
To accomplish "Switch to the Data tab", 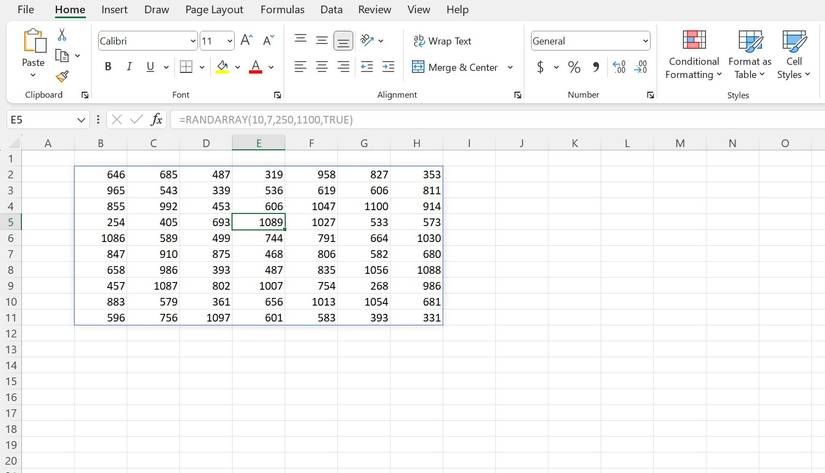I will click(x=331, y=9).
